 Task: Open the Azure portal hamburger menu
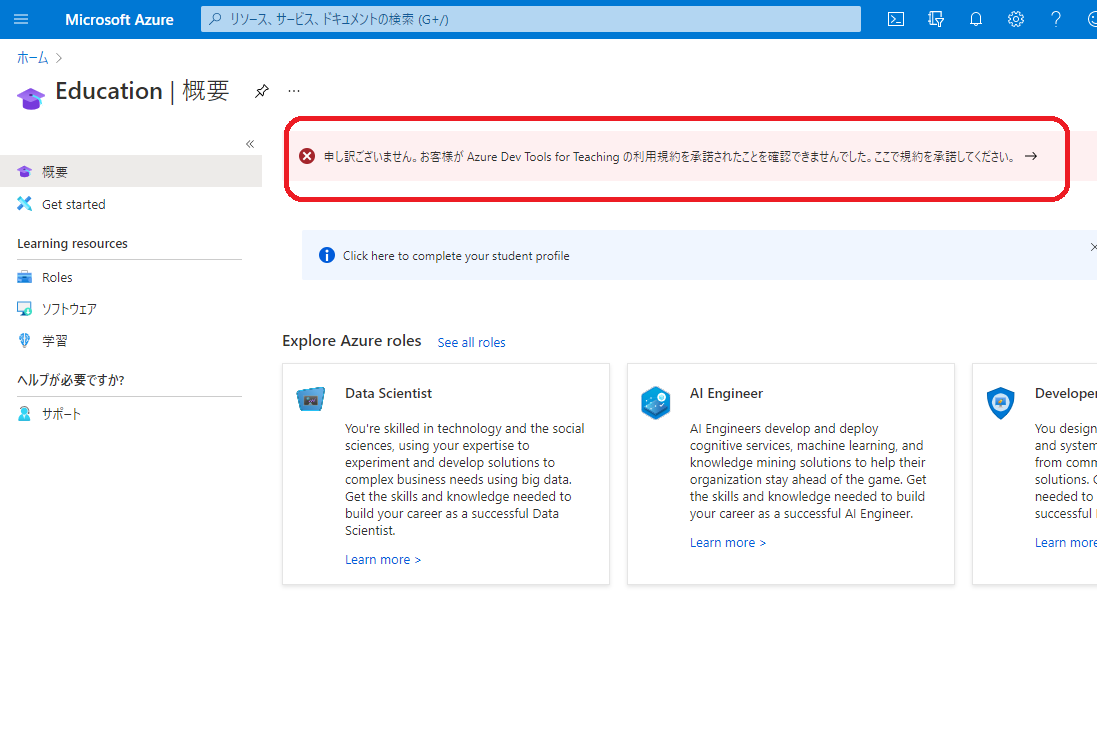21,19
